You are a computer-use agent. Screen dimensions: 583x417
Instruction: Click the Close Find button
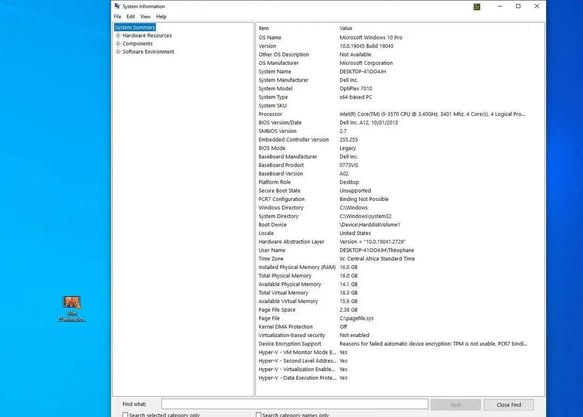click(x=509, y=405)
